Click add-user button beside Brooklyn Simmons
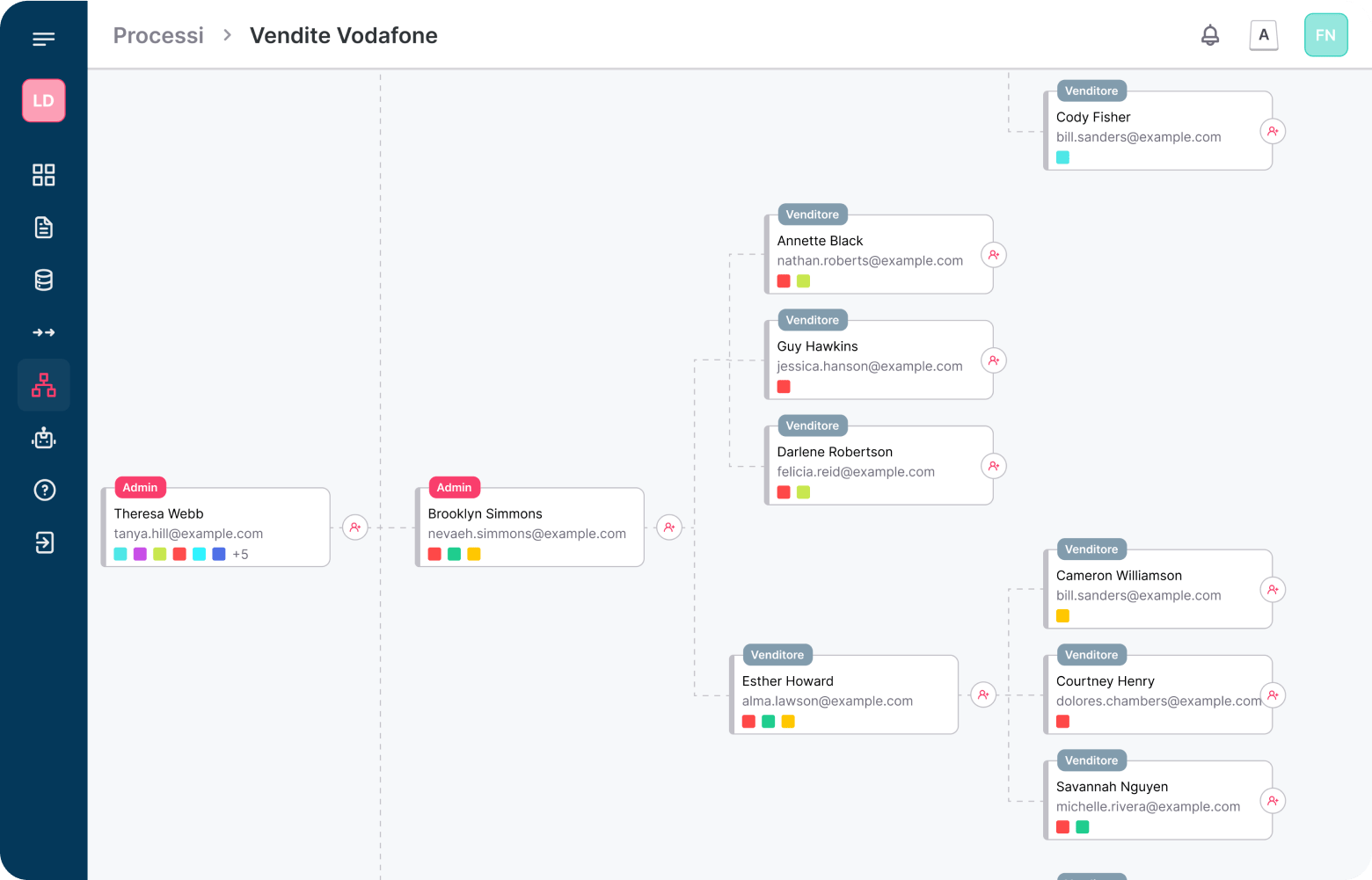This screenshot has width=1372, height=880. (669, 527)
